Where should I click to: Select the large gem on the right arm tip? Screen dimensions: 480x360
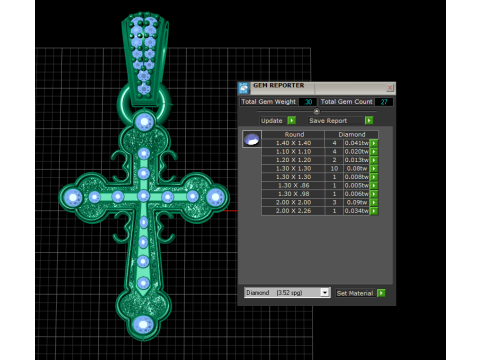[216, 197]
